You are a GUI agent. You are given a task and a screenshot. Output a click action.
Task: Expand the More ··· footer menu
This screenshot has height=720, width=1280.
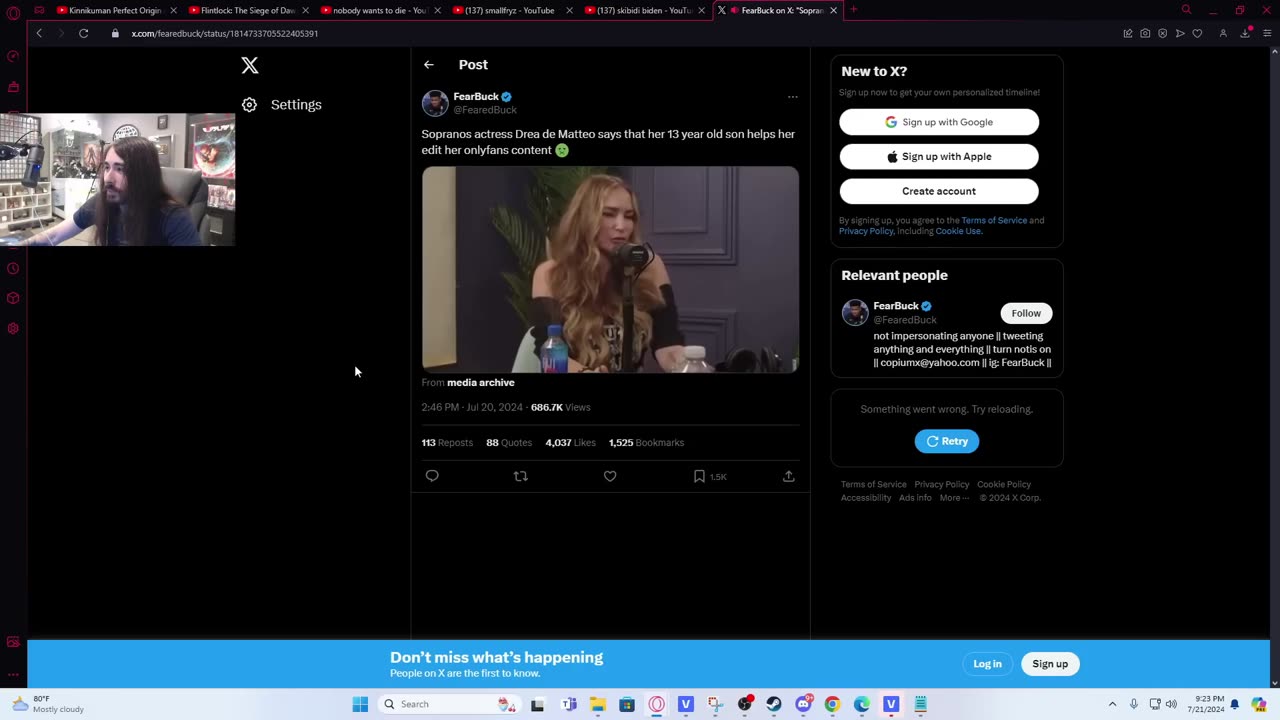pyautogui.click(x=954, y=498)
